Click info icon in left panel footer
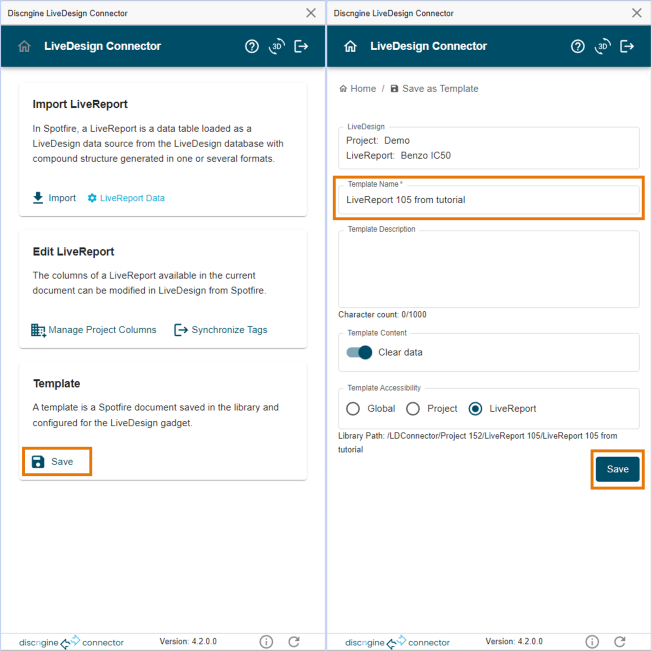 point(266,642)
